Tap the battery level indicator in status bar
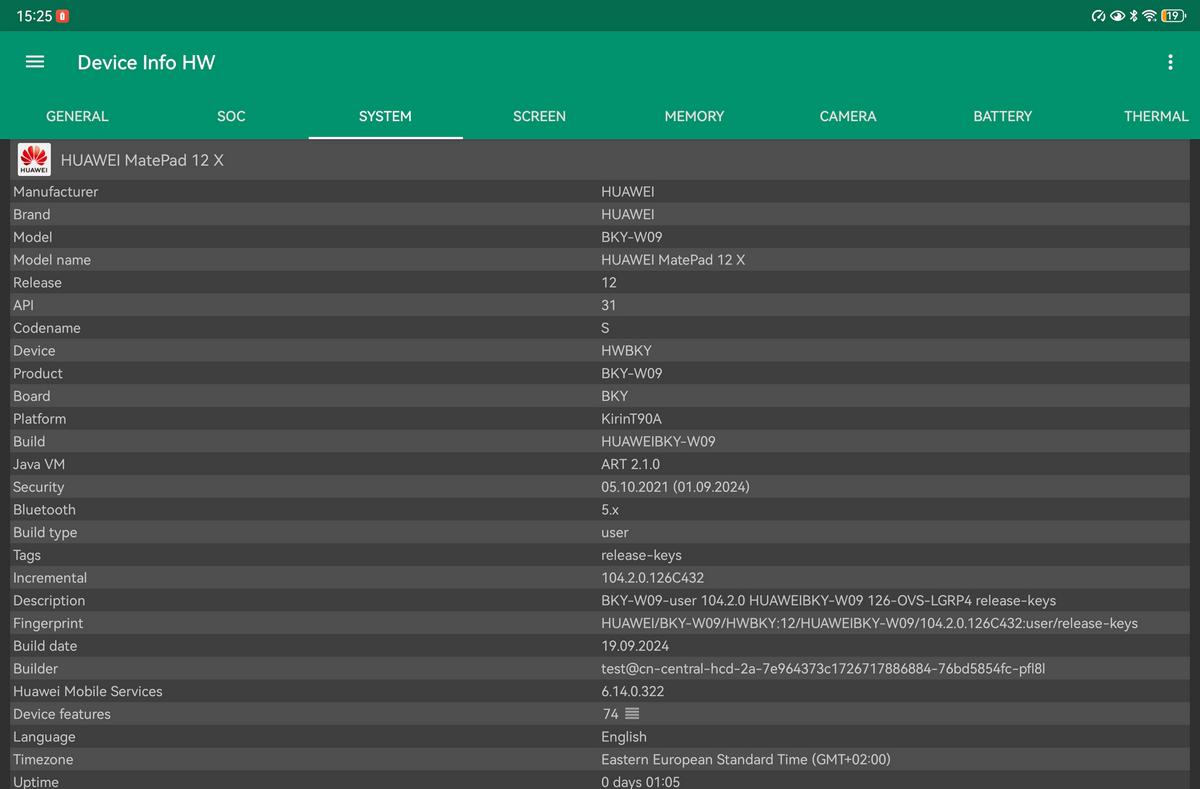The image size is (1200, 789). pyautogui.click(x=1173, y=16)
